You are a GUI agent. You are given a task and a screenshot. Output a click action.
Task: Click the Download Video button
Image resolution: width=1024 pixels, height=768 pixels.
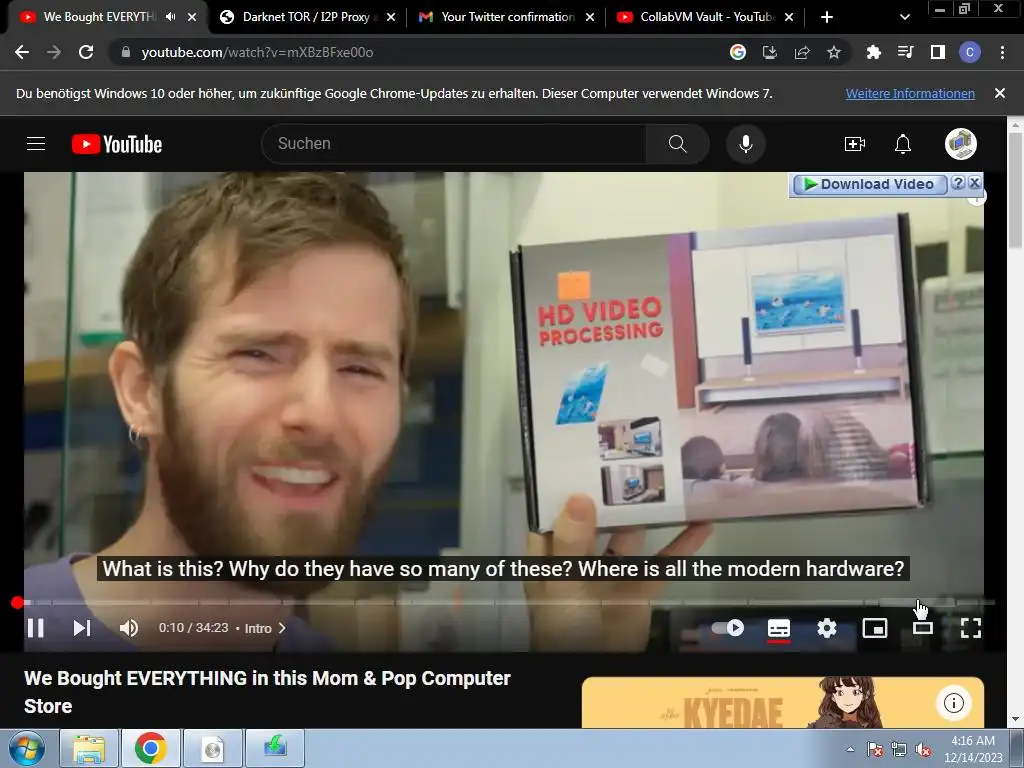(869, 184)
